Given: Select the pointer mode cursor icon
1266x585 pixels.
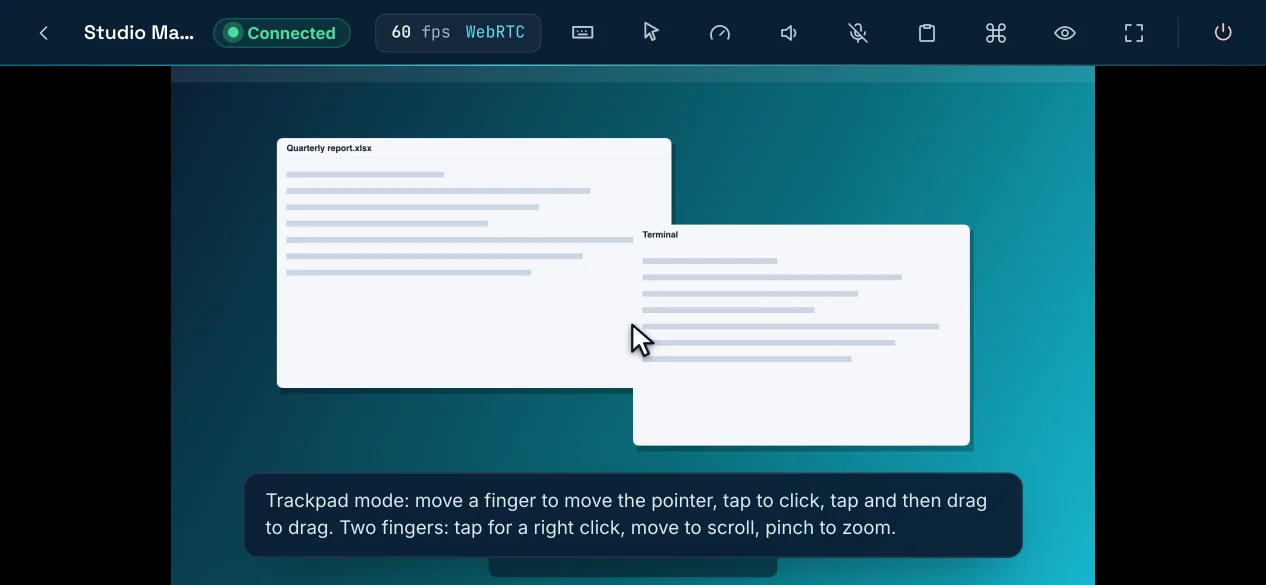Looking at the screenshot, I should pyautogui.click(x=651, y=33).
